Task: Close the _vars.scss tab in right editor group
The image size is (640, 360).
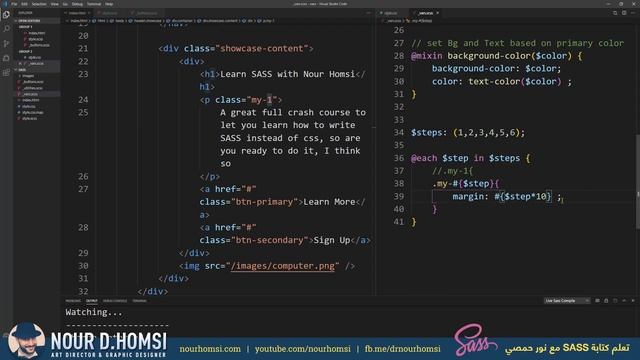Action: (x=438, y=13)
